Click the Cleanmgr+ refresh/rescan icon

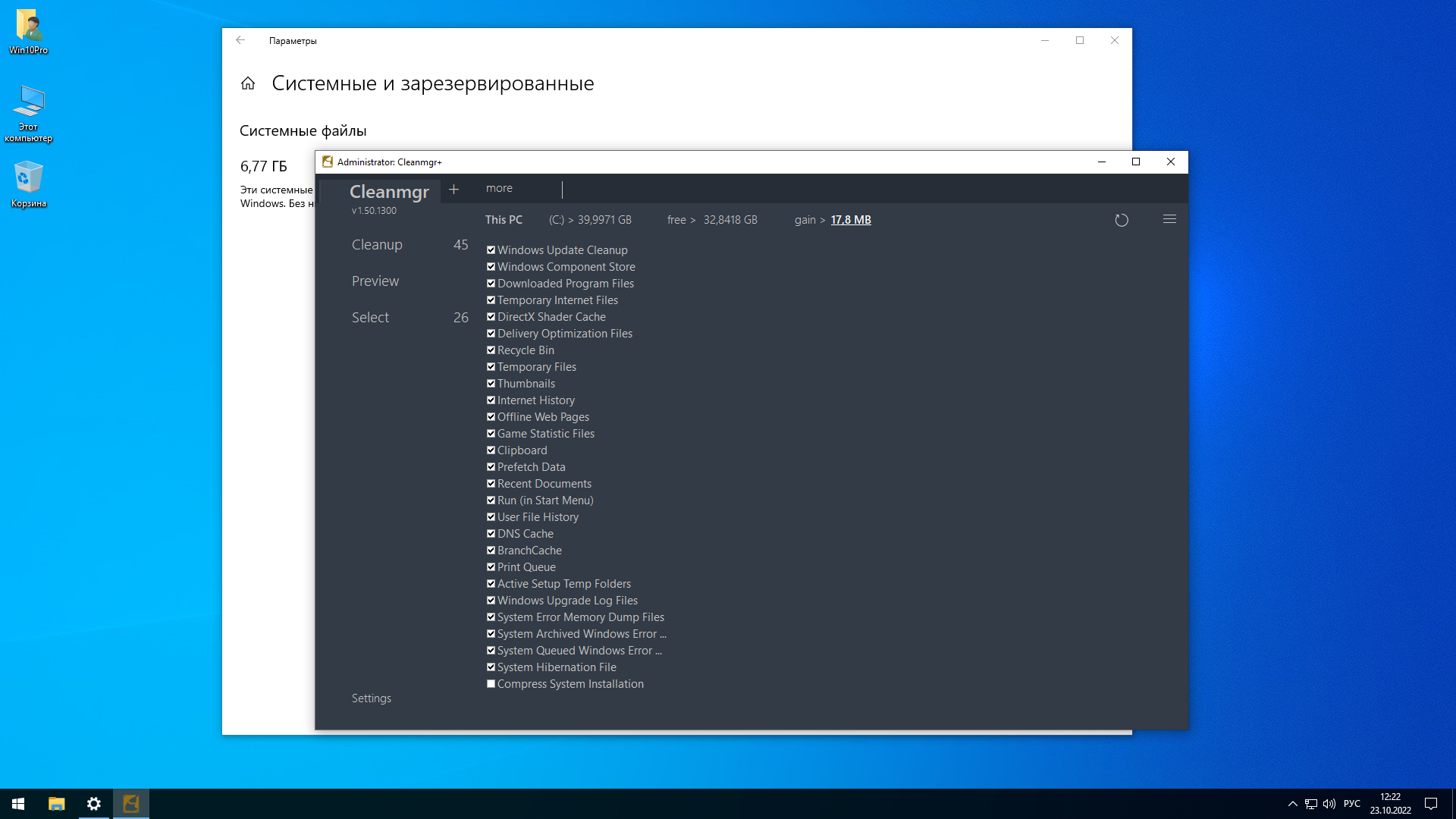[x=1122, y=219]
